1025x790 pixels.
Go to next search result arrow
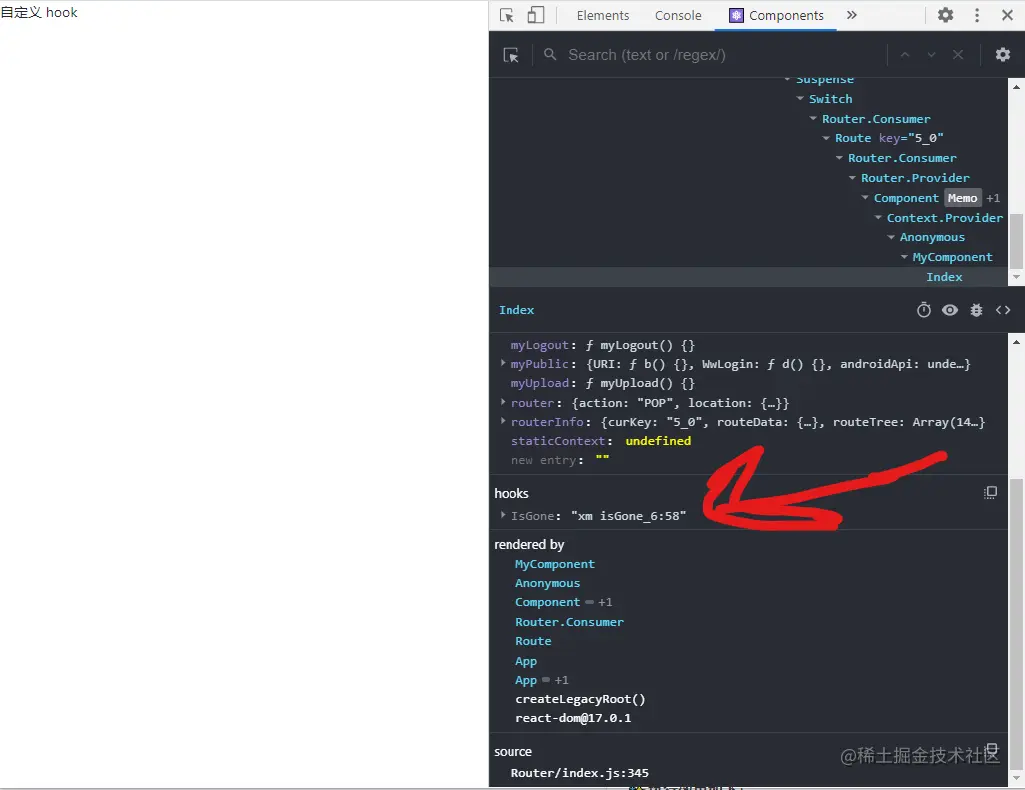click(932, 55)
